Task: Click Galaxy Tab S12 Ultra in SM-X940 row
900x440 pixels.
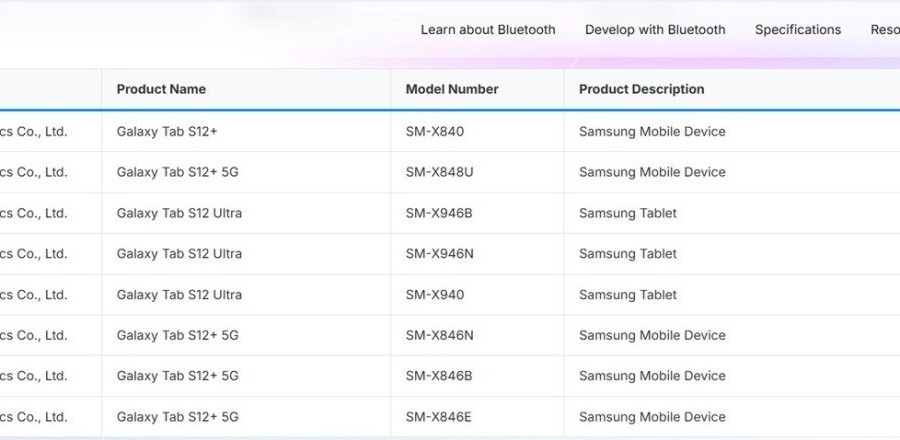Action: coord(179,294)
